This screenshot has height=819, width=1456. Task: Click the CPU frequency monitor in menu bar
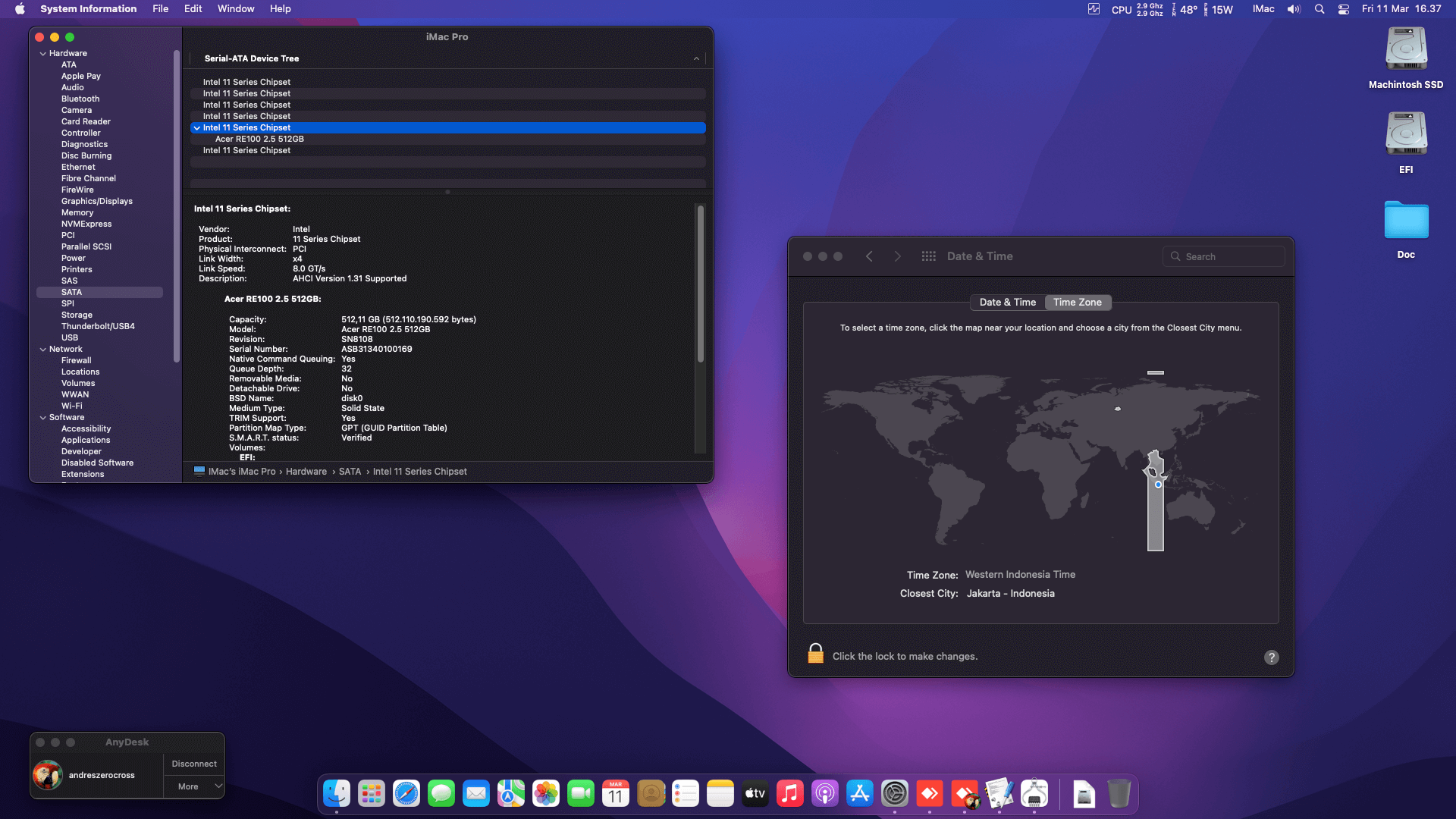[1137, 9]
